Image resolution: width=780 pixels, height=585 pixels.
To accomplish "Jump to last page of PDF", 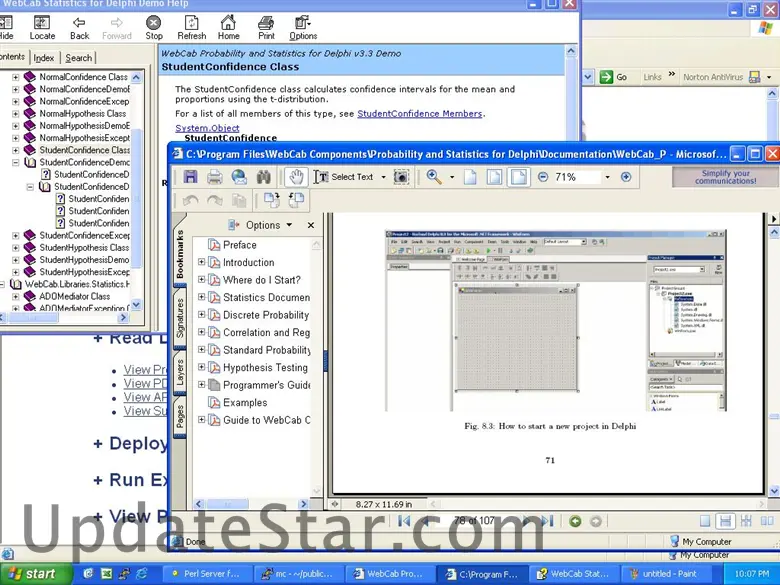I will click(548, 521).
